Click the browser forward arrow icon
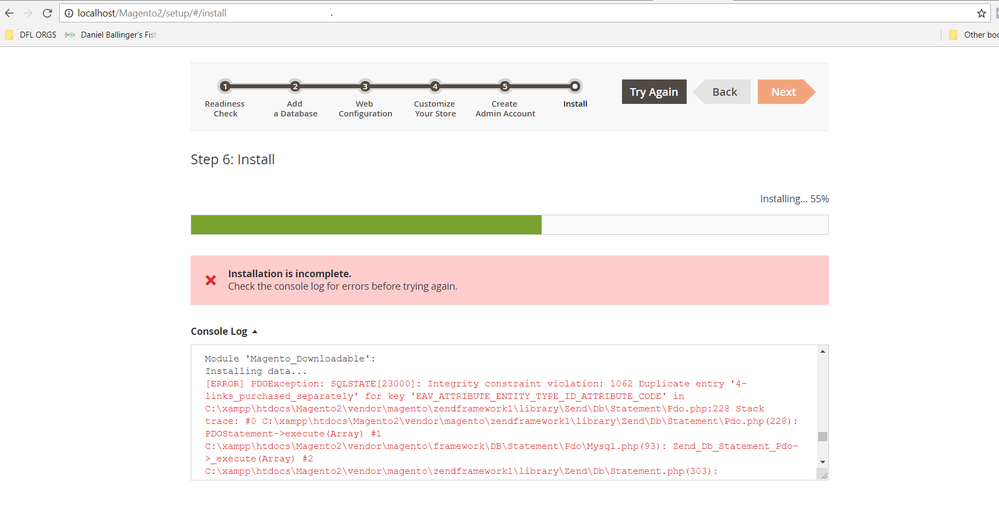 27,13
